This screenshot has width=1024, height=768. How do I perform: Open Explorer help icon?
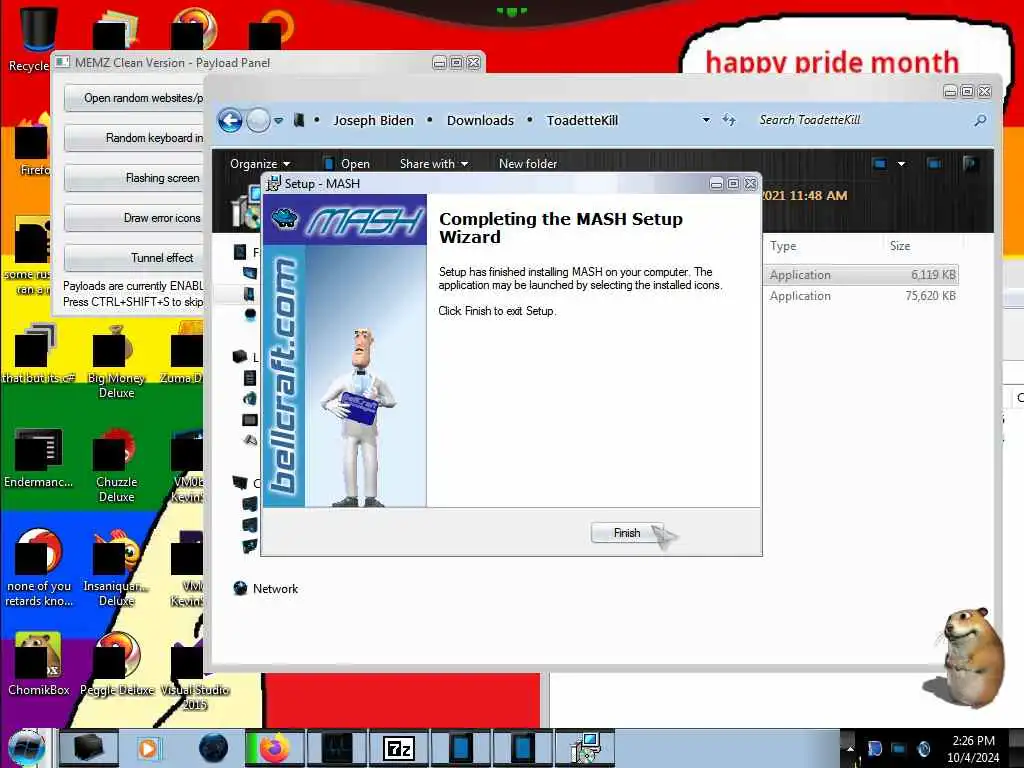tap(970, 163)
